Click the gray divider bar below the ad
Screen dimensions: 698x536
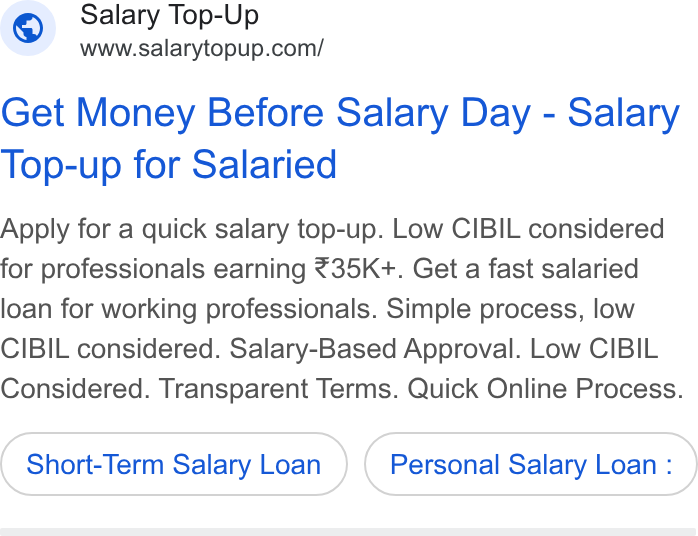[349, 532]
